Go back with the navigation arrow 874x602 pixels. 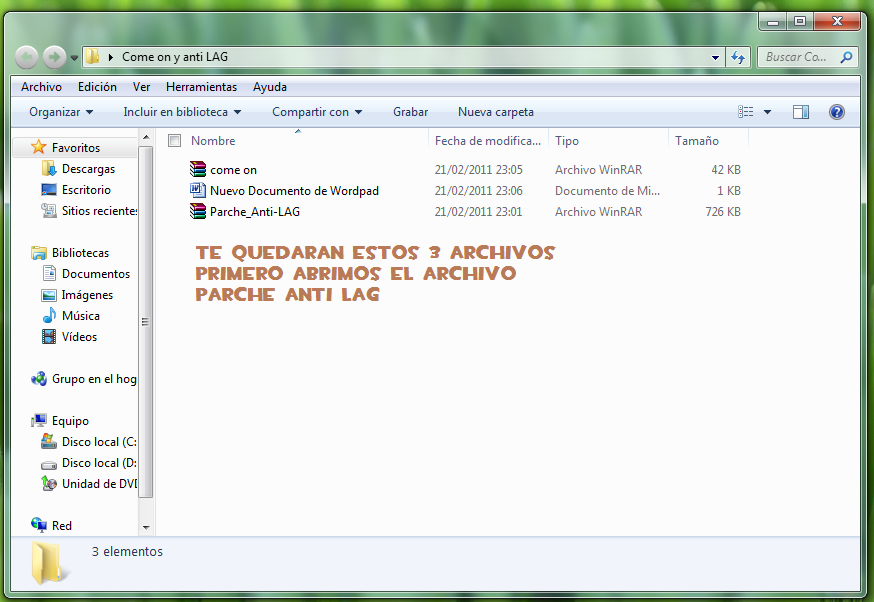(x=26, y=57)
